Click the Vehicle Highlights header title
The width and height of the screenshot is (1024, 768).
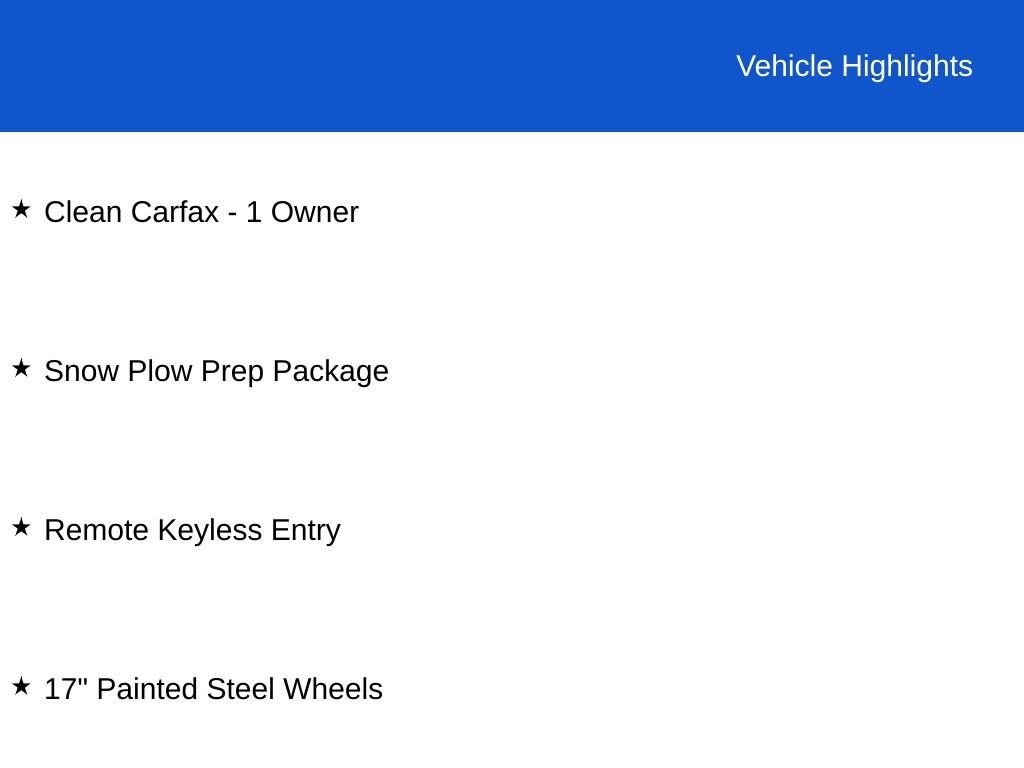[854, 66]
